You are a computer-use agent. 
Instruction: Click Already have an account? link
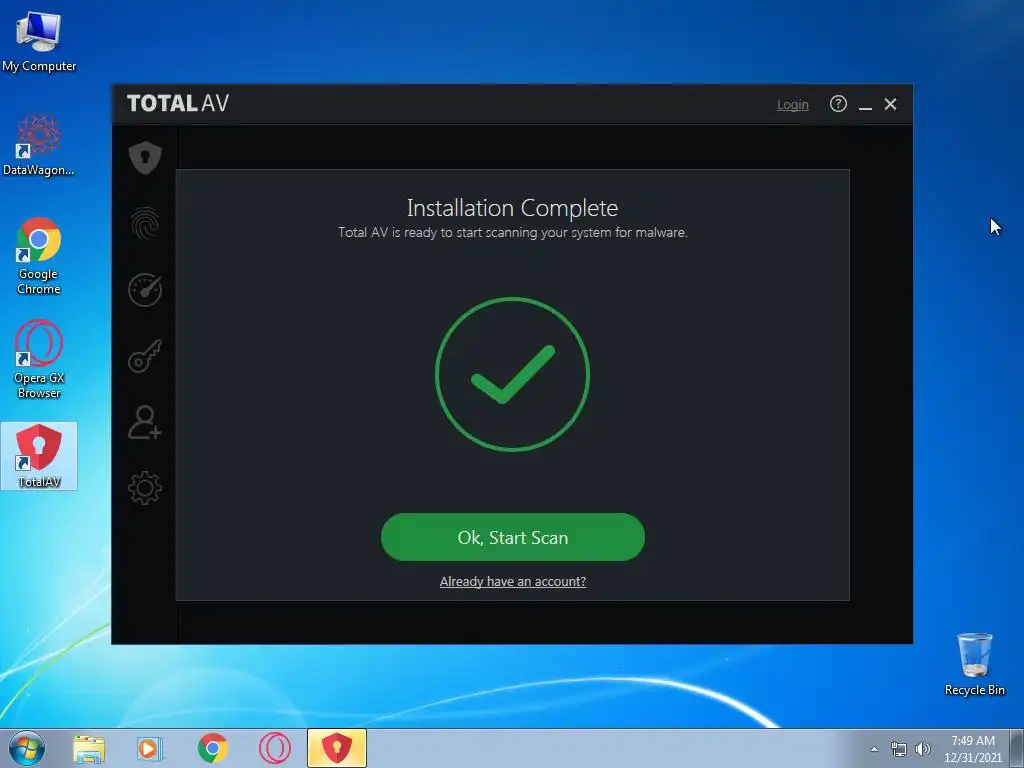click(513, 581)
